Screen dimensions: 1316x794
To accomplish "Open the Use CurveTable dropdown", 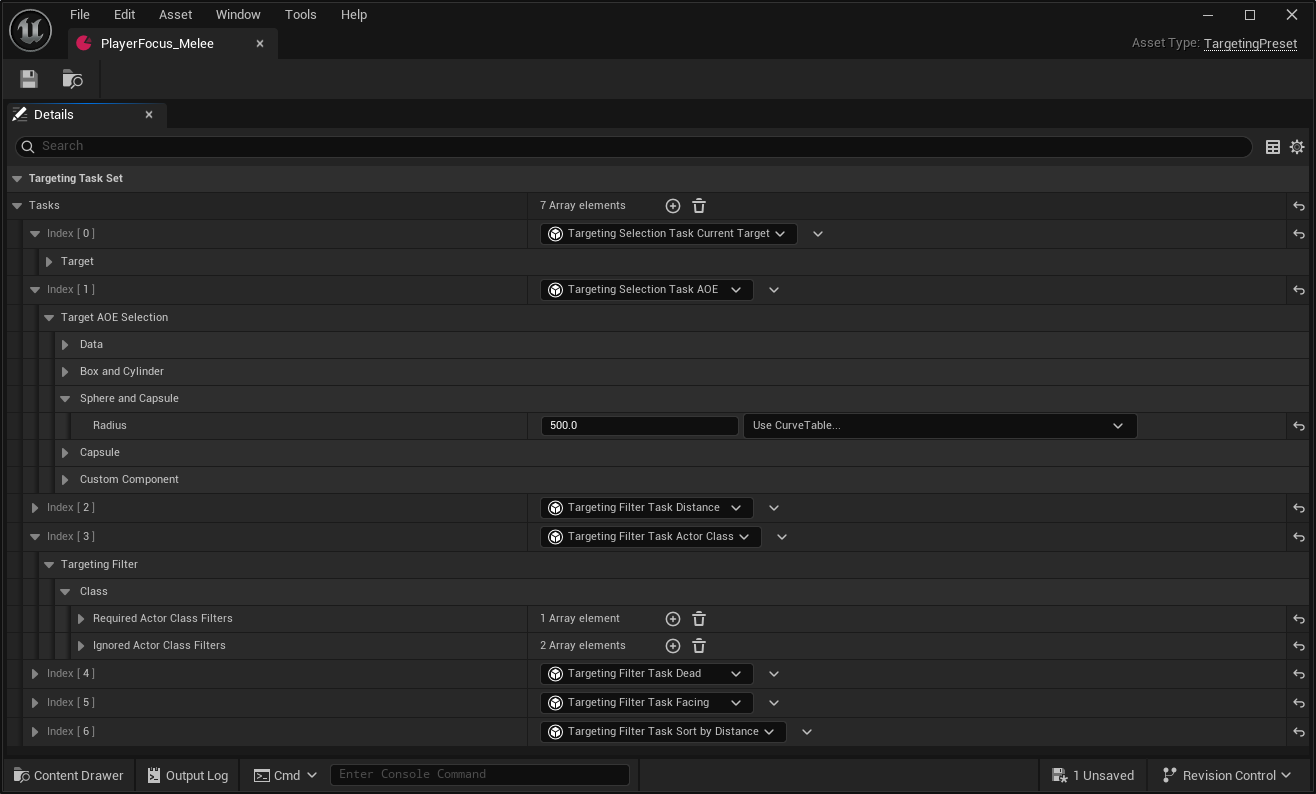I will pos(939,426).
